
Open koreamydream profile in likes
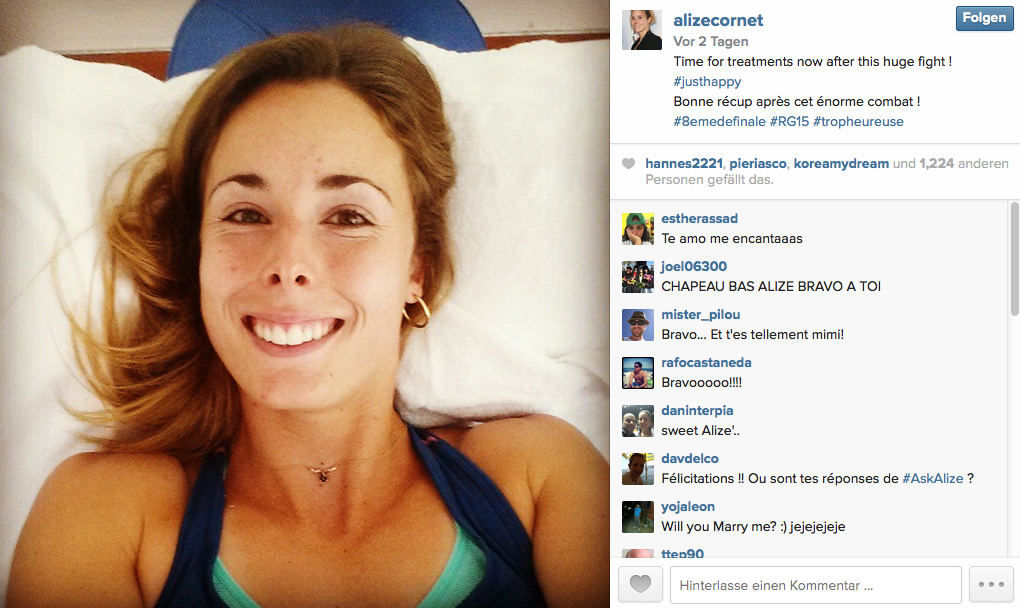841,164
